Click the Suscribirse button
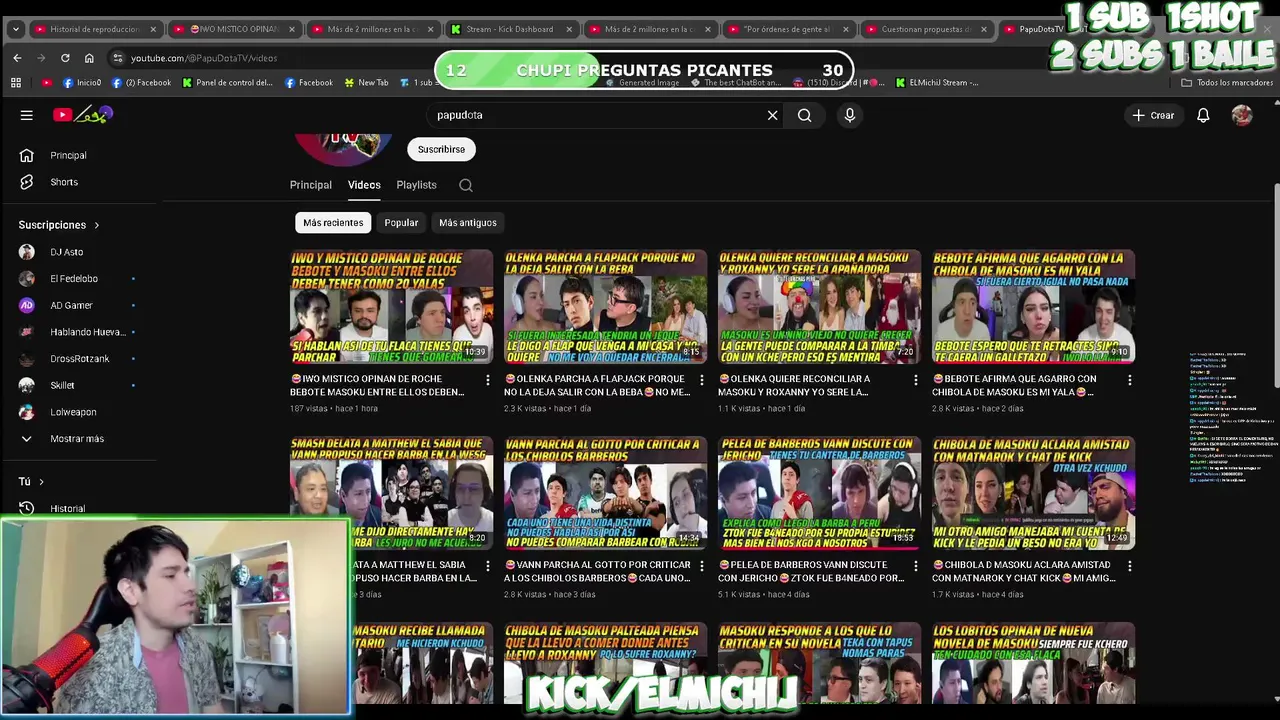The image size is (1280, 720). pyautogui.click(x=441, y=150)
